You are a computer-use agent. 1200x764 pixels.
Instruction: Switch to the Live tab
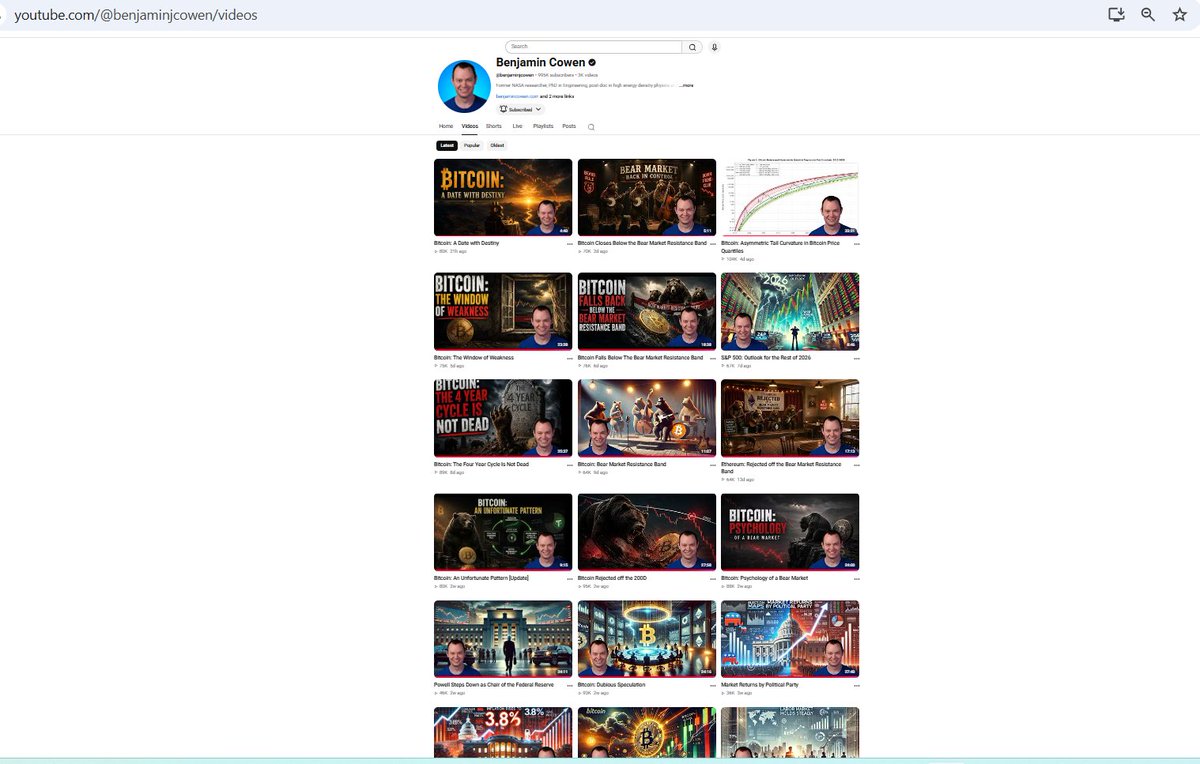[x=517, y=127]
